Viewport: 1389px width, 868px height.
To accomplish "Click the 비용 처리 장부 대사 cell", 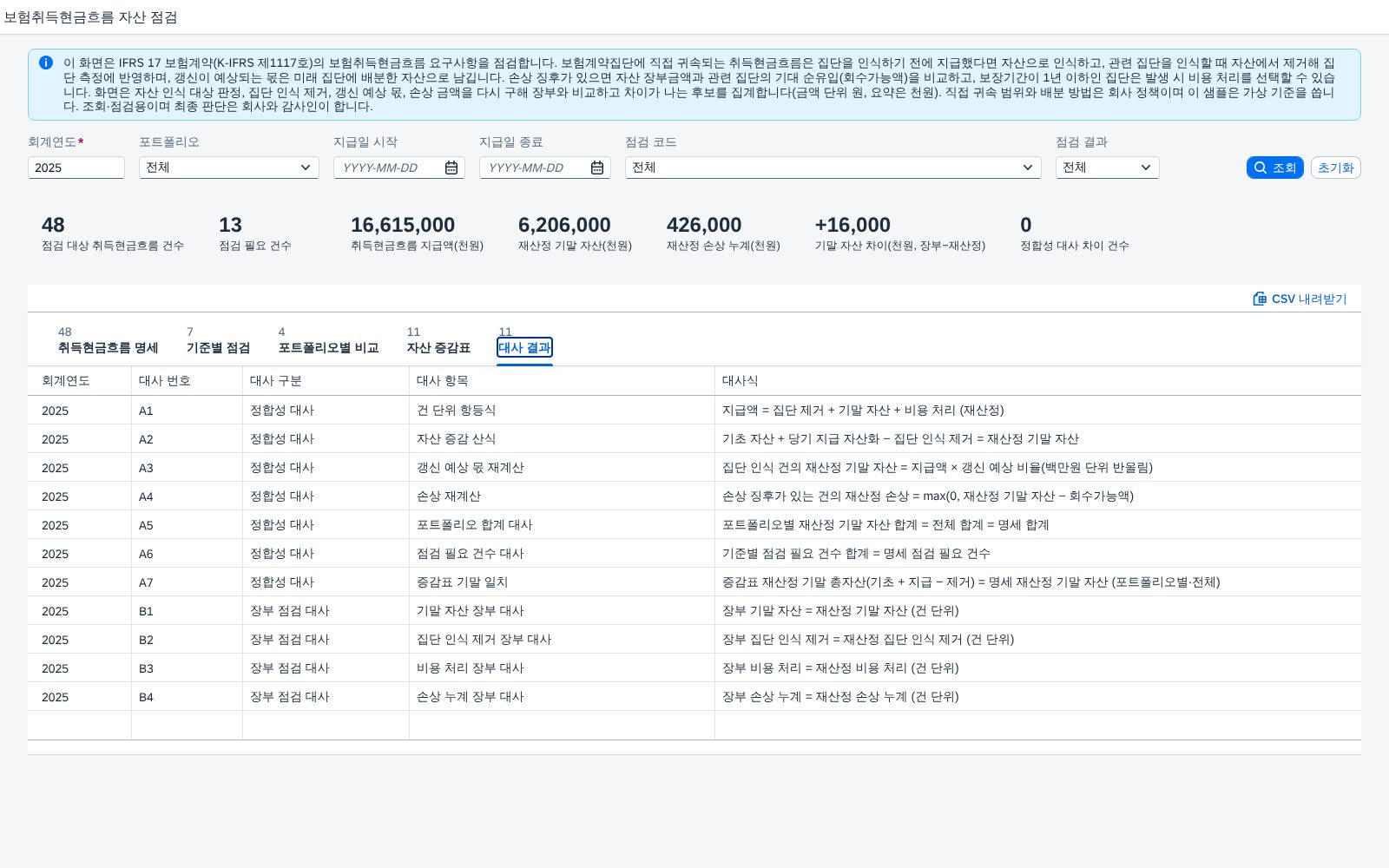I will click(x=563, y=668).
